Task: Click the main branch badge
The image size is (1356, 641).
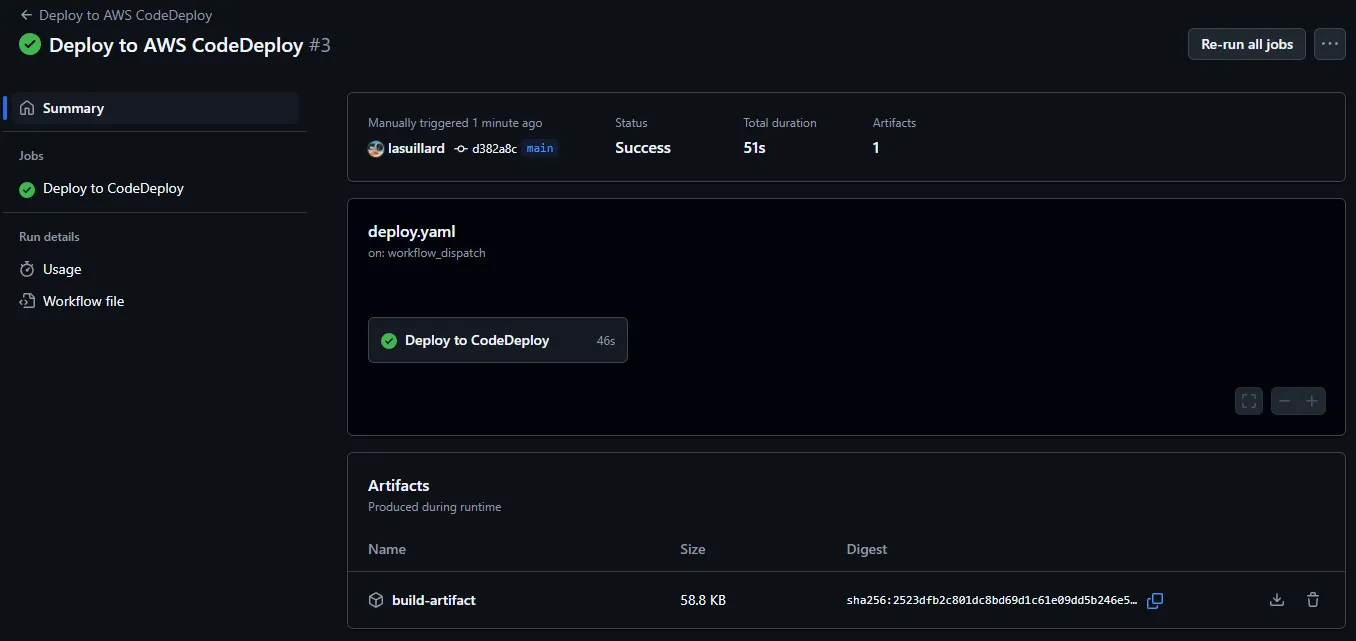Action: (539, 148)
